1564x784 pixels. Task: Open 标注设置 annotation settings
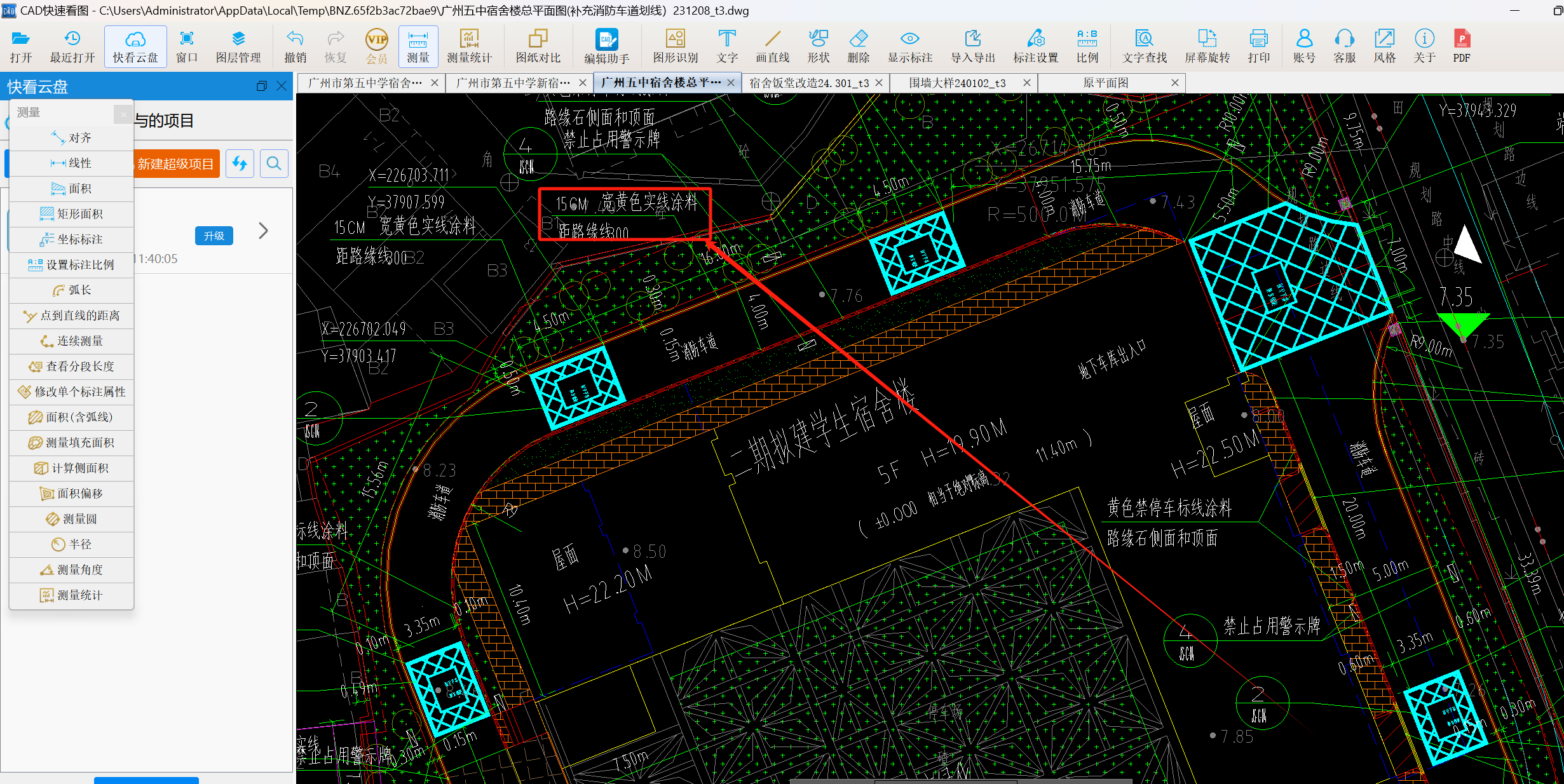[1036, 46]
